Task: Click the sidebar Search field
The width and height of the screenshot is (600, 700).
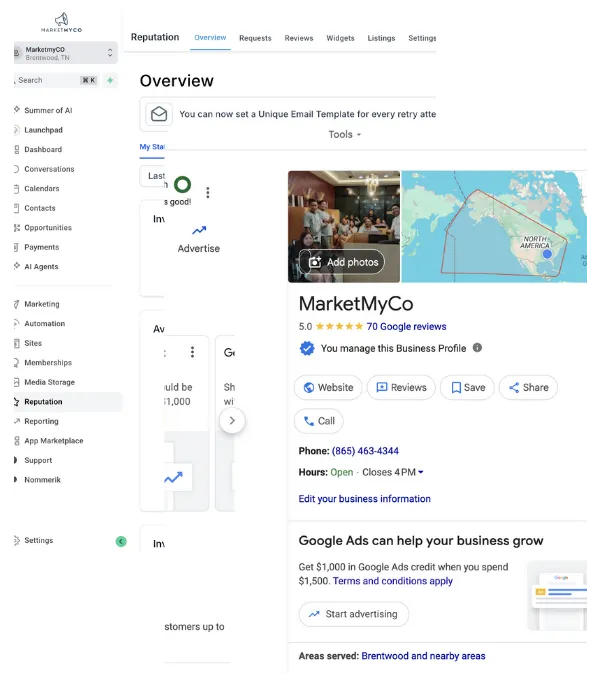Action: point(56,80)
